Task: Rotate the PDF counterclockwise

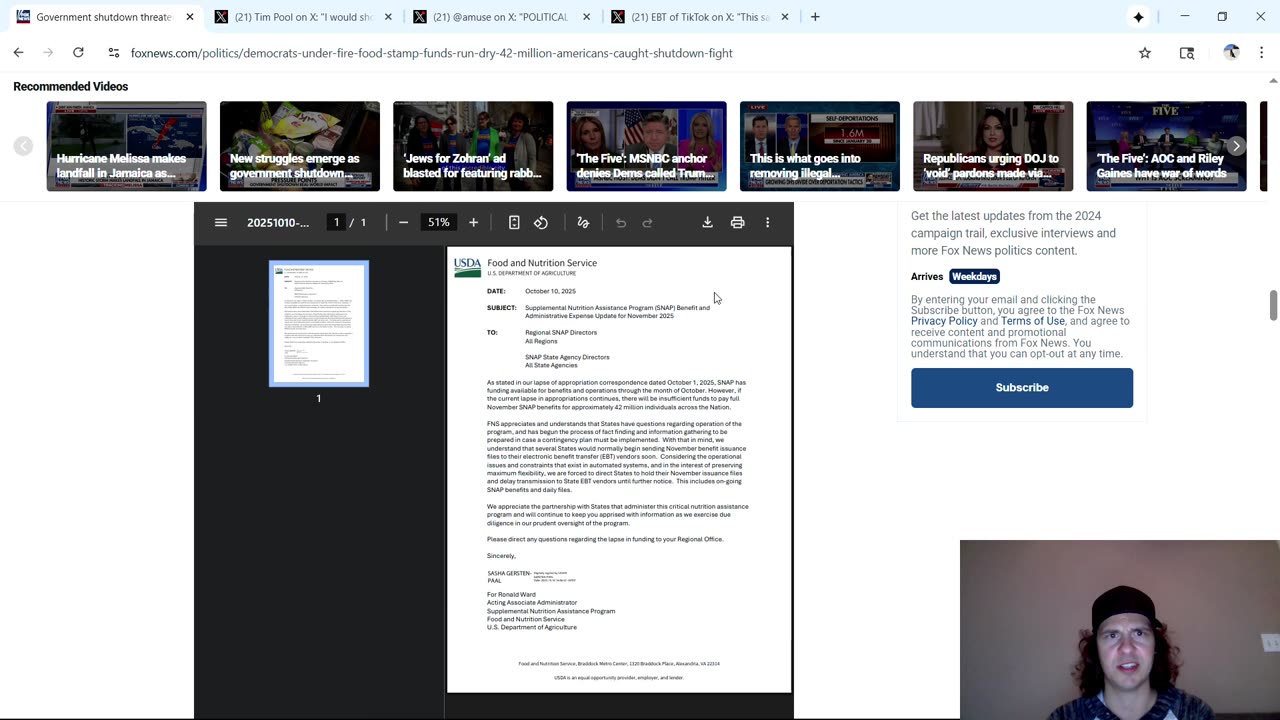Action: [x=541, y=222]
